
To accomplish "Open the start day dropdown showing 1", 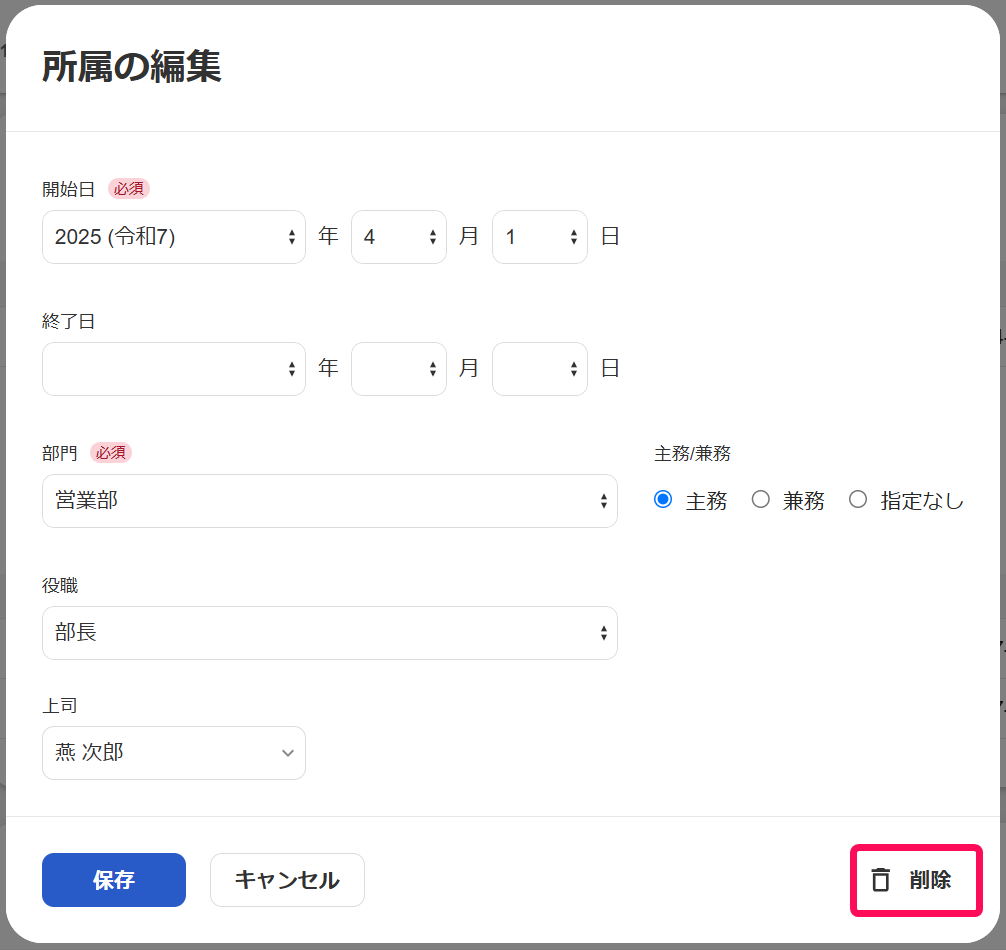I will [539, 237].
